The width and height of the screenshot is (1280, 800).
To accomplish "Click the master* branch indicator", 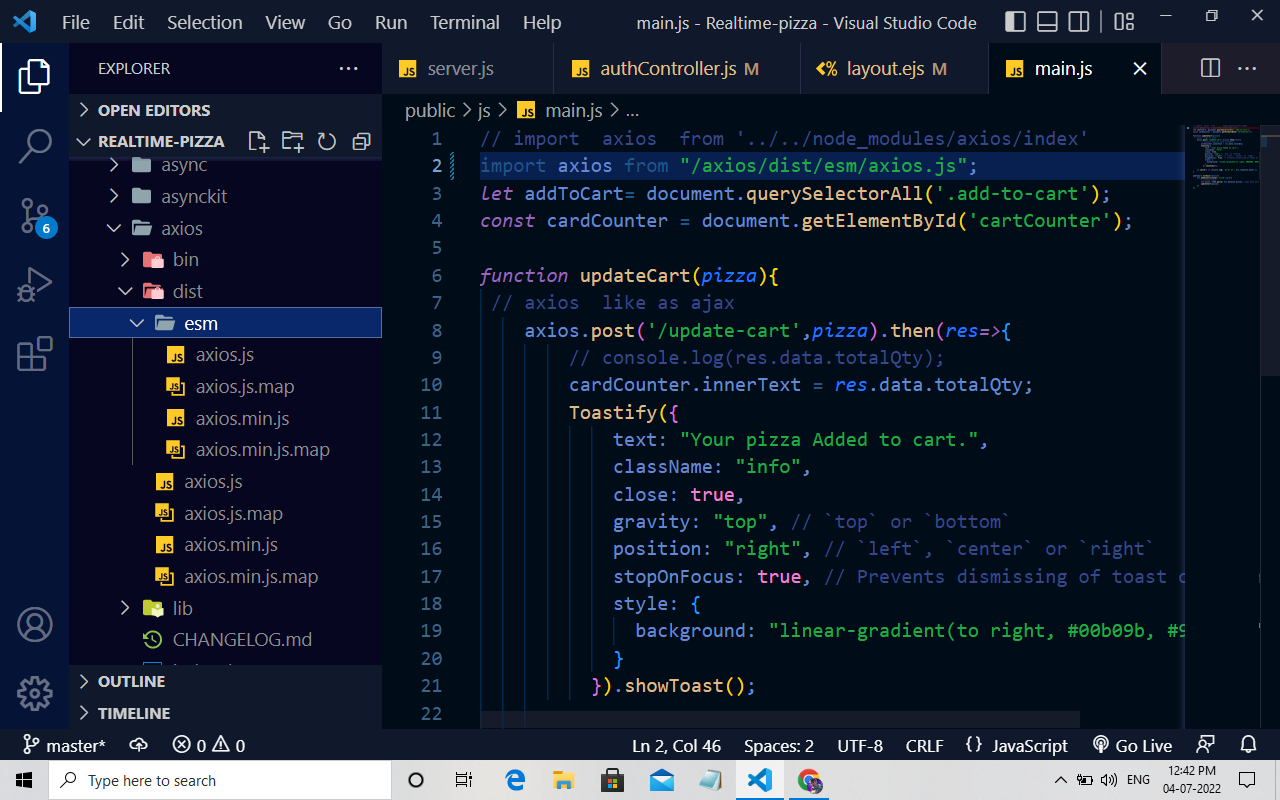I will coord(64,746).
